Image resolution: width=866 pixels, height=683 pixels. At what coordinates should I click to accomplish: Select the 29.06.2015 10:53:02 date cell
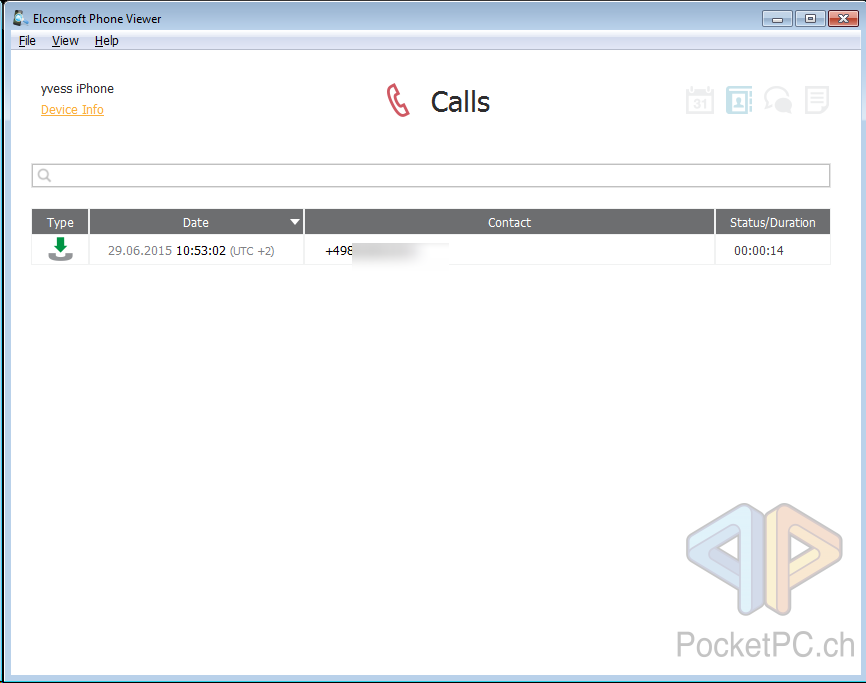coord(196,250)
